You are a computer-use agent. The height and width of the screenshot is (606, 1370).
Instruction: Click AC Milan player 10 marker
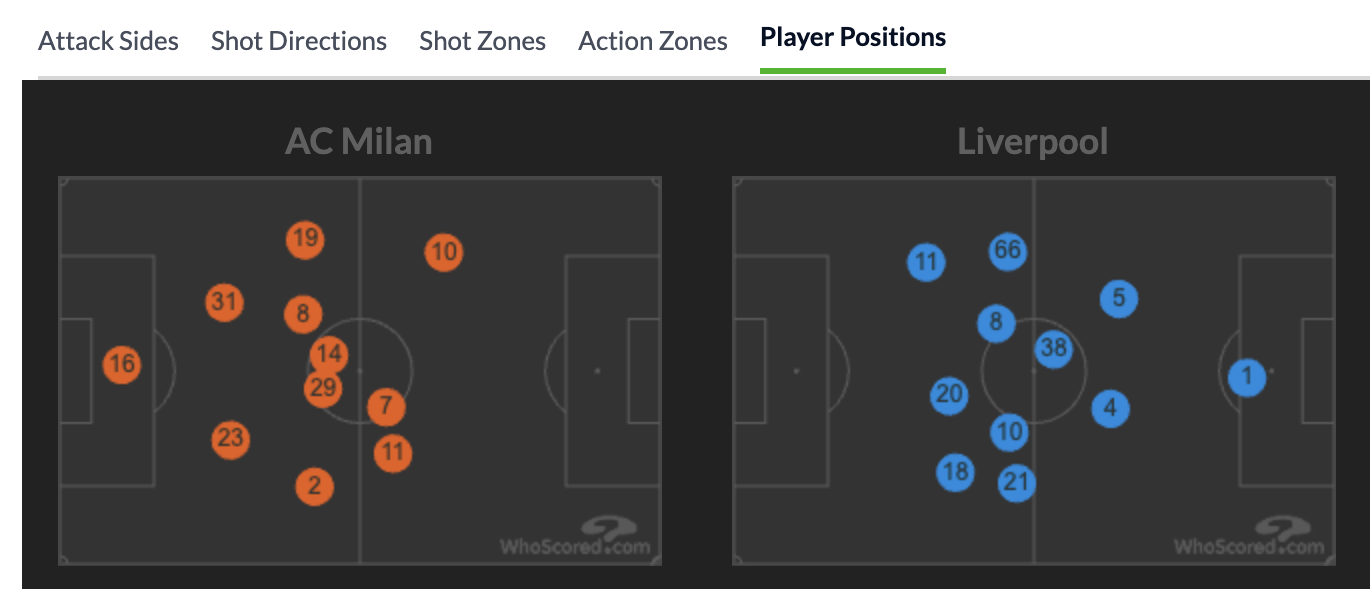(444, 251)
